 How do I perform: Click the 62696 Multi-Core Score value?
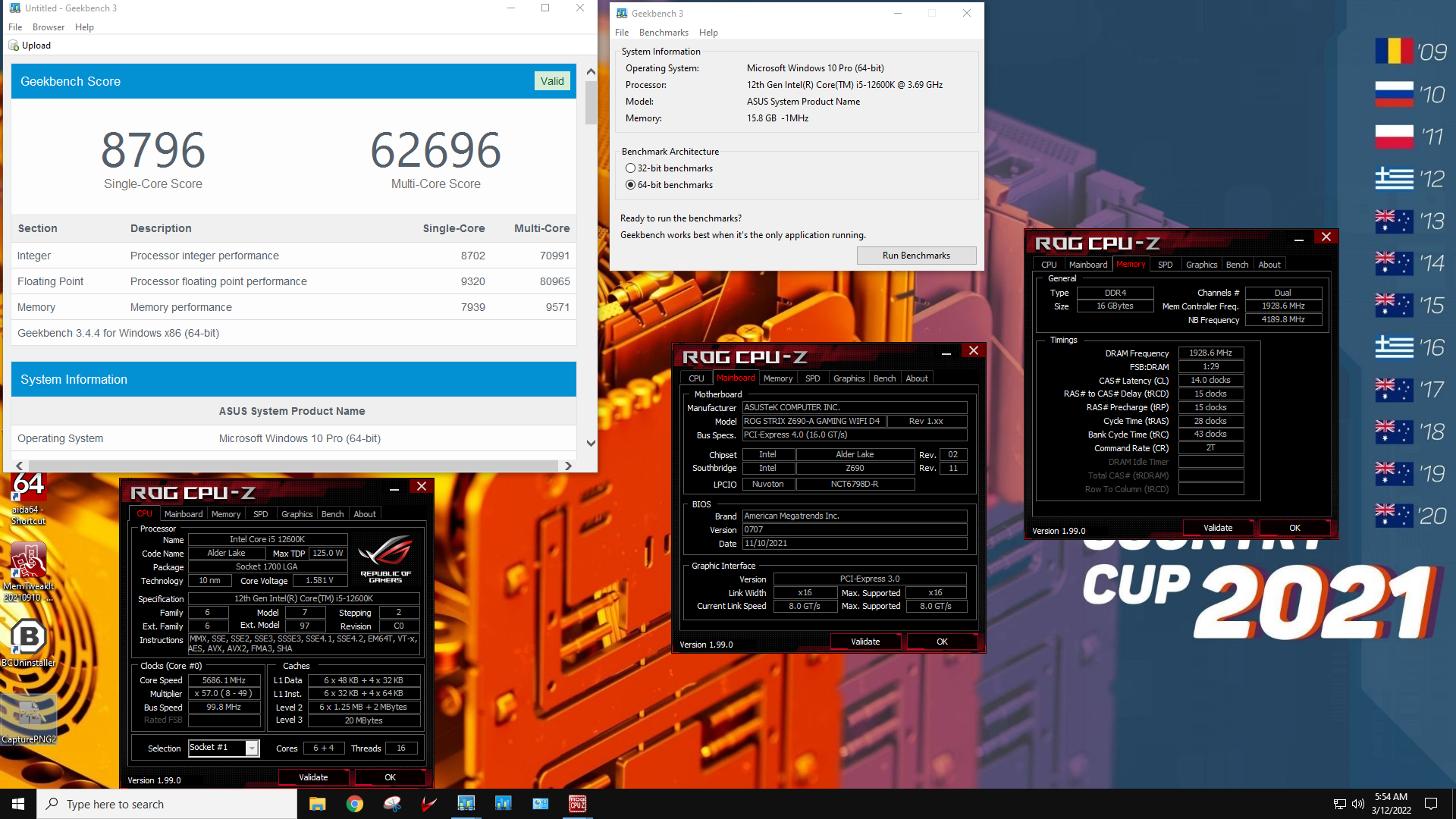point(435,150)
